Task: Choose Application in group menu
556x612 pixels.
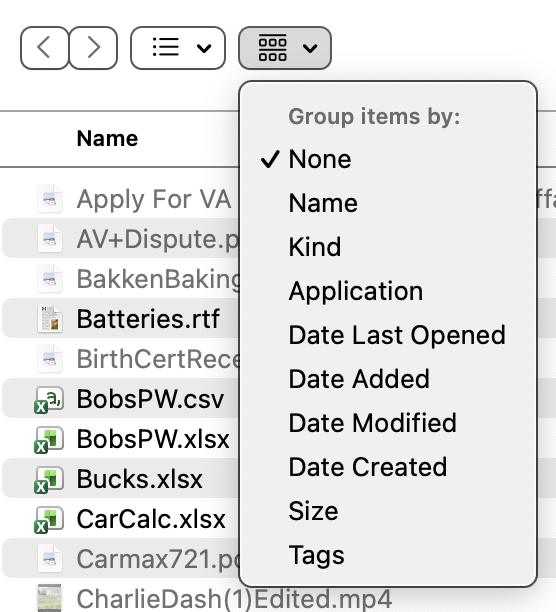Action: [x=356, y=291]
